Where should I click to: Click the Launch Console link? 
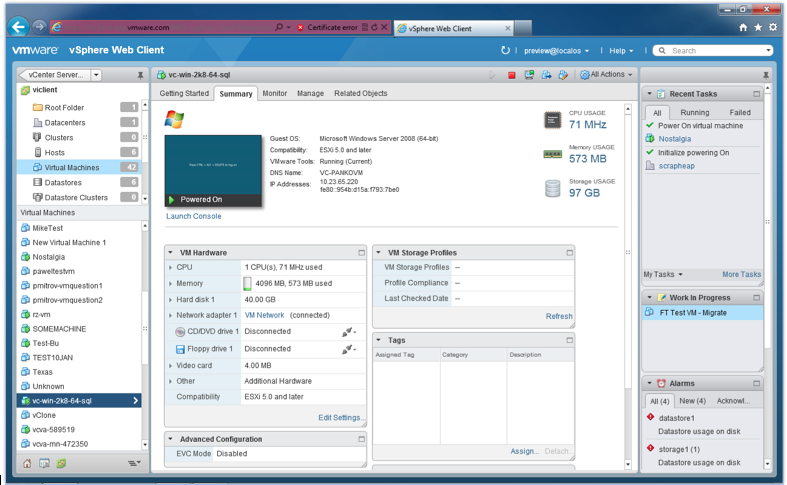point(193,216)
